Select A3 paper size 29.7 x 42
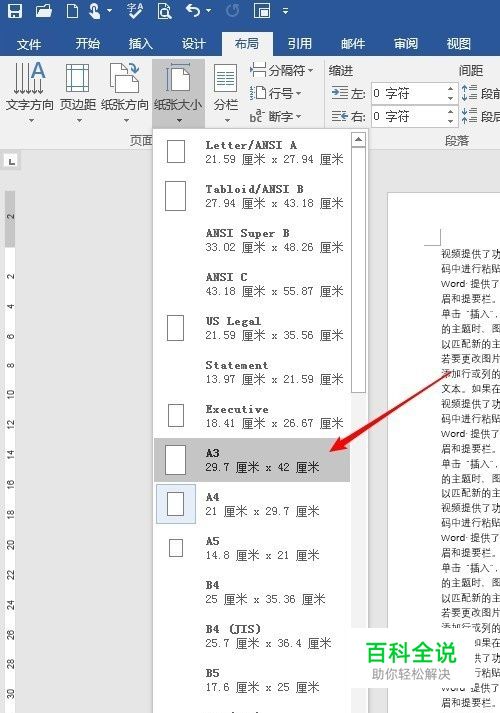The height and width of the screenshot is (713, 500). (252, 460)
